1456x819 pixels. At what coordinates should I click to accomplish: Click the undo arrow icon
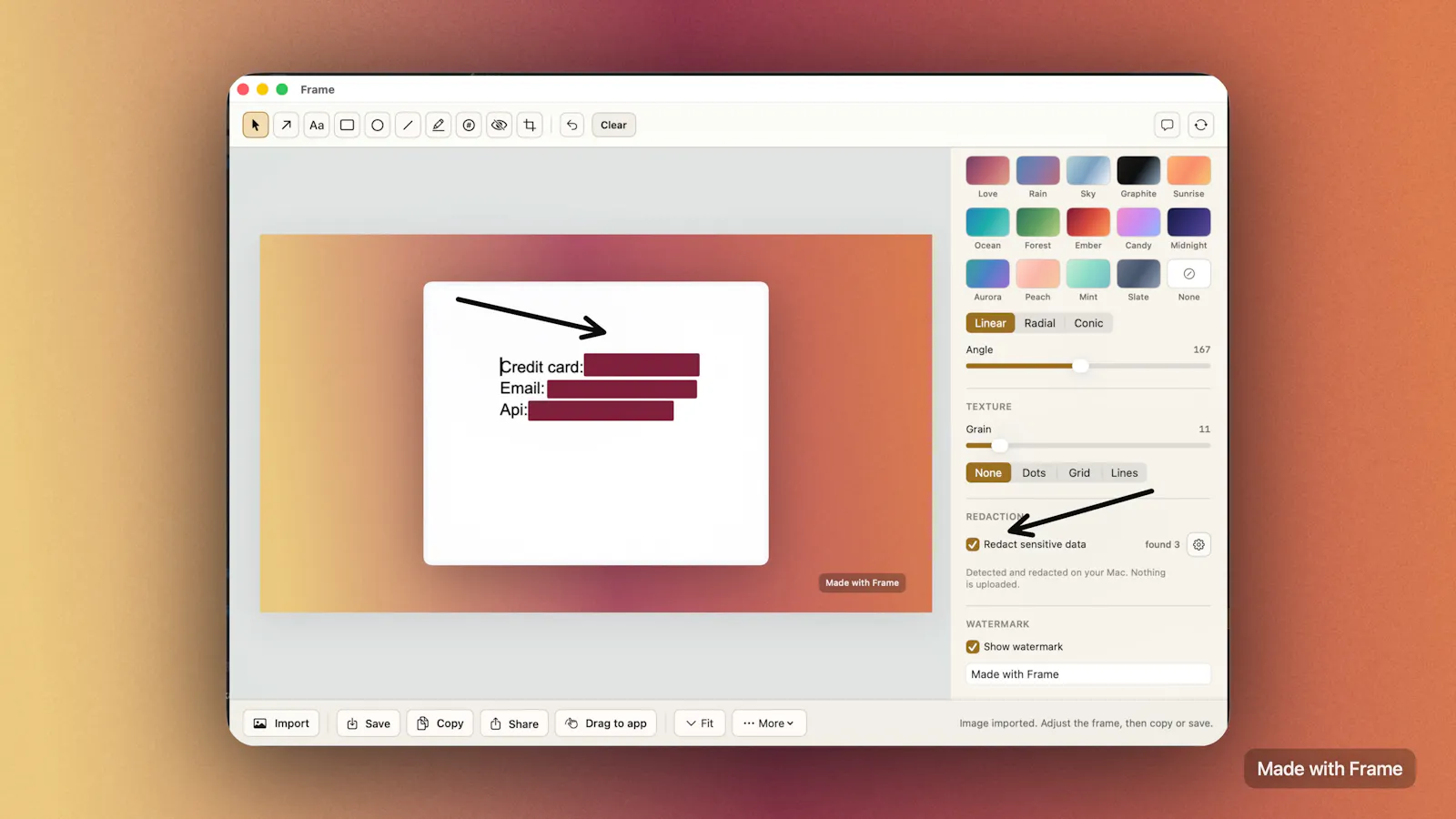571,125
